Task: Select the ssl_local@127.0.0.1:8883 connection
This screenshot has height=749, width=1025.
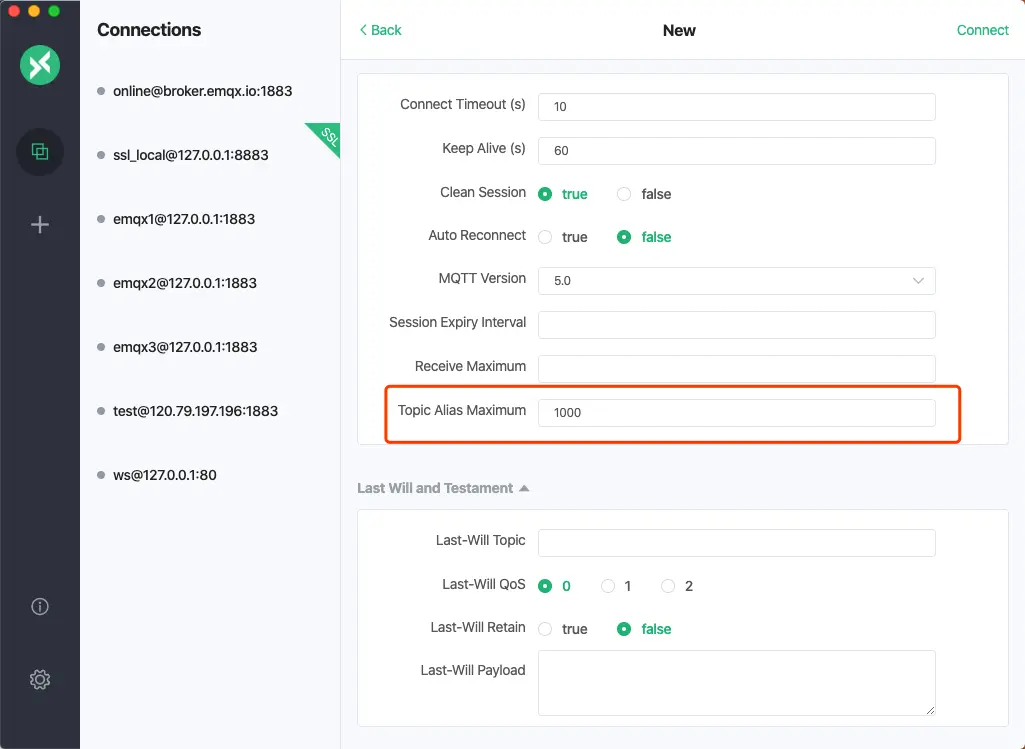Action: 190,155
